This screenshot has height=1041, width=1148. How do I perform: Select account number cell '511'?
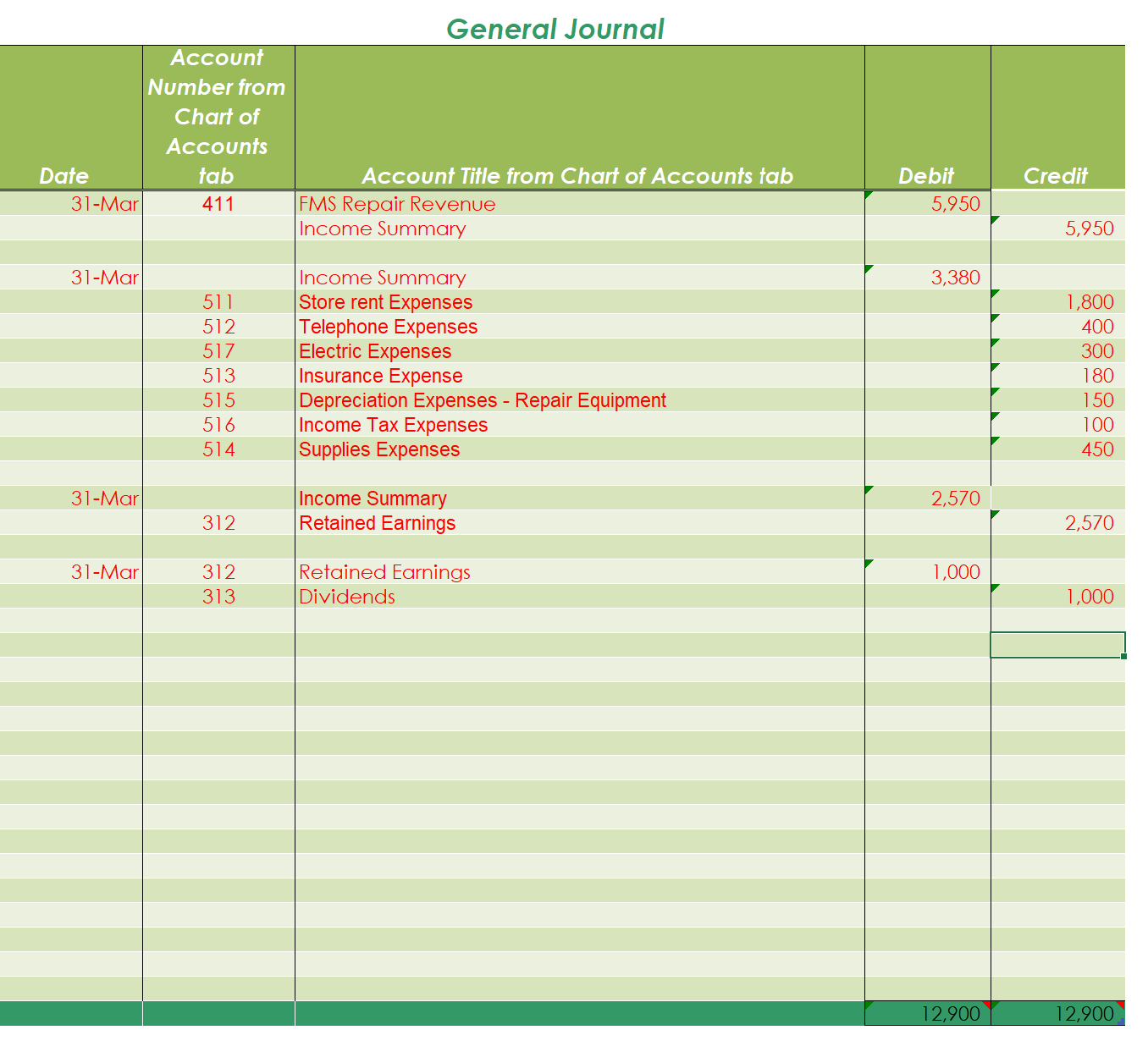(x=218, y=302)
